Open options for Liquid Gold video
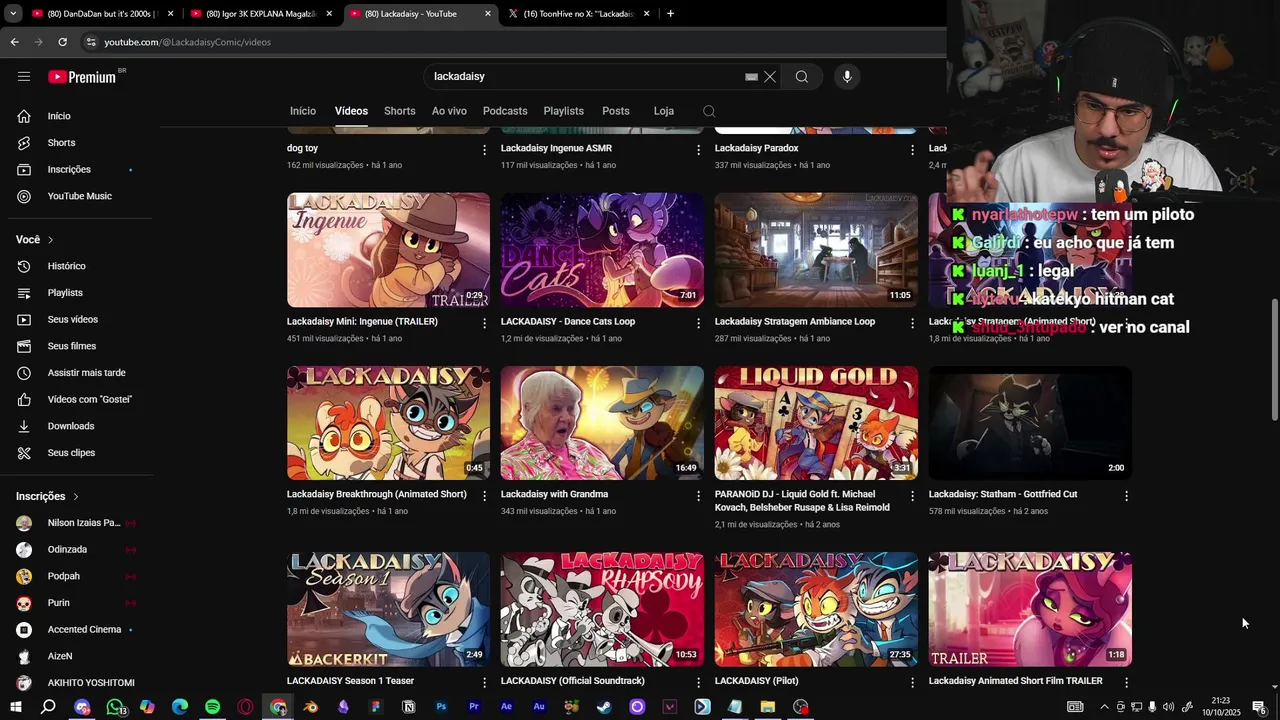Image resolution: width=1280 pixels, height=720 pixels. [912, 496]
